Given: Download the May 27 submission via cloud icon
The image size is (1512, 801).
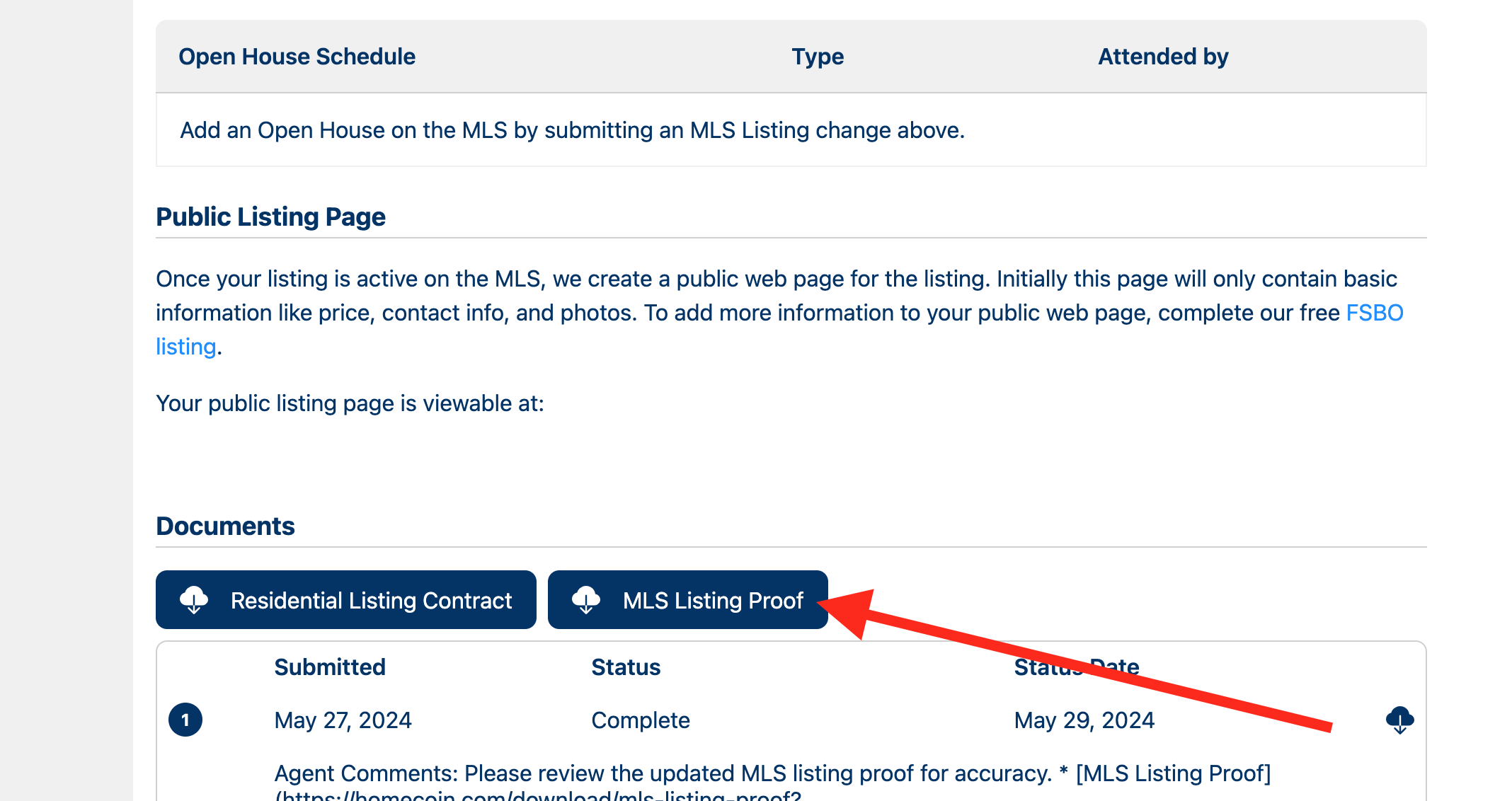Looking at the screenshot, I should 1399,720.
